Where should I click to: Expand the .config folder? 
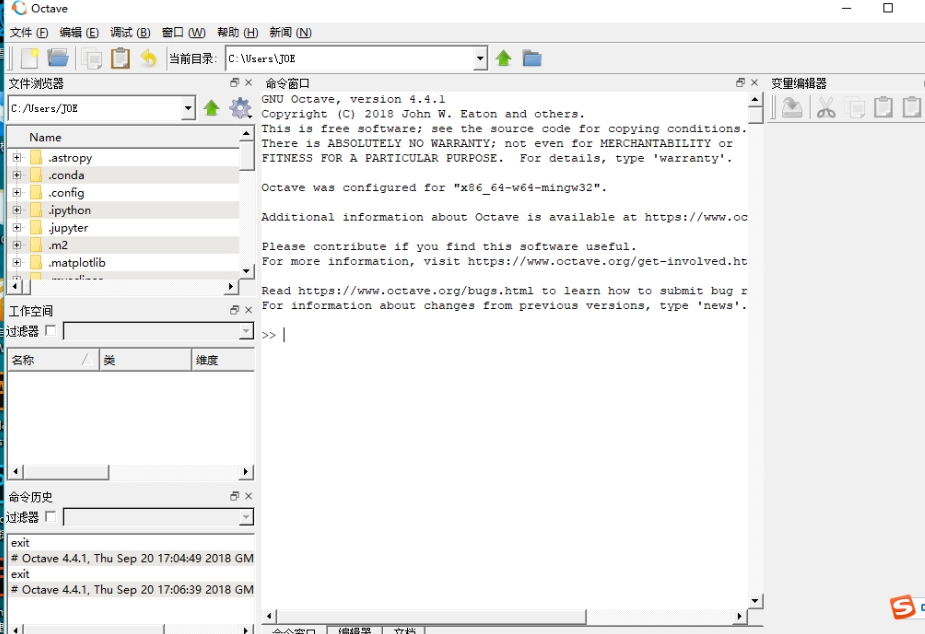click(17, 192)
